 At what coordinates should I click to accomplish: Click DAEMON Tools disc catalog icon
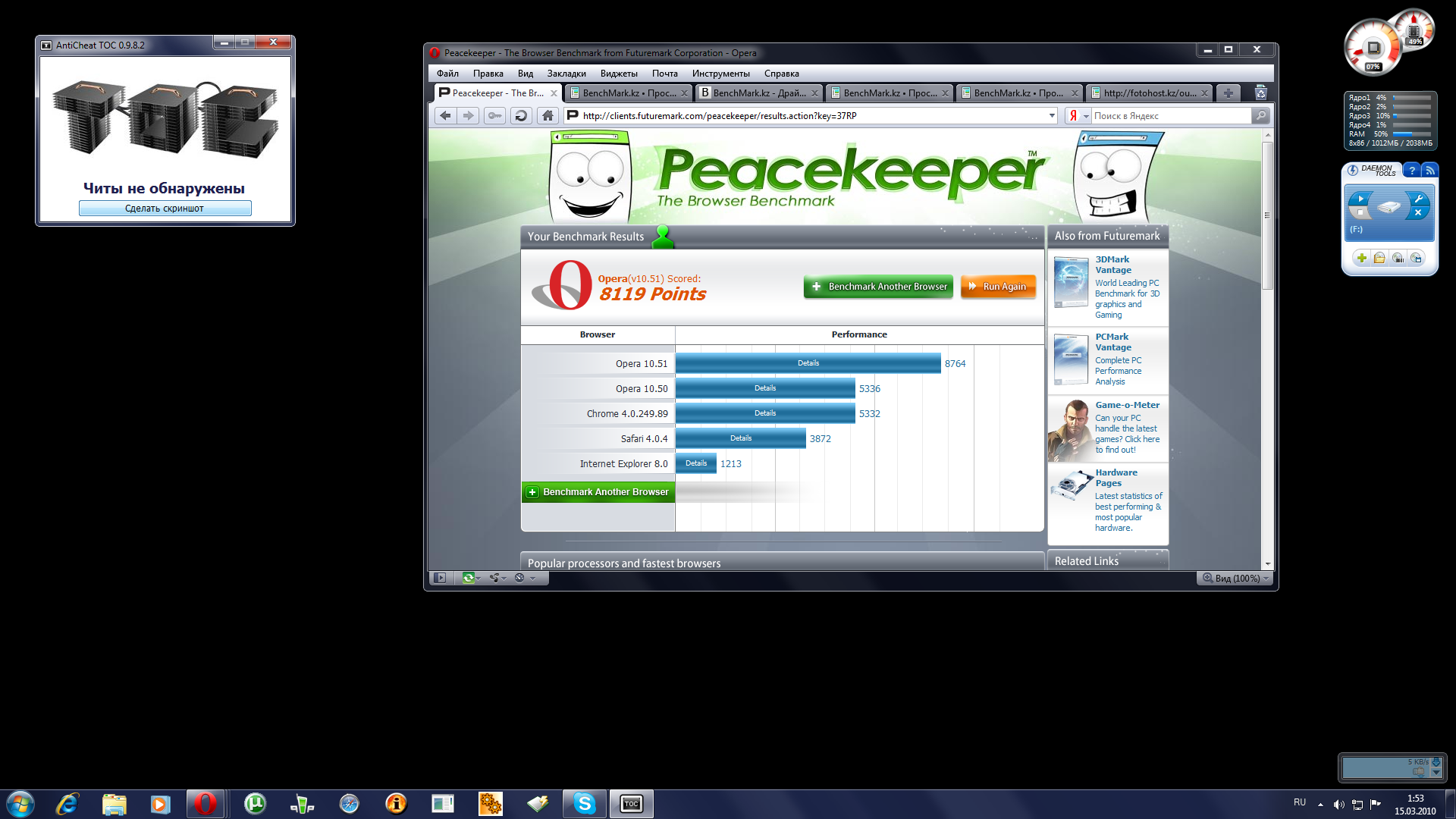click(x=1416, y=258)
